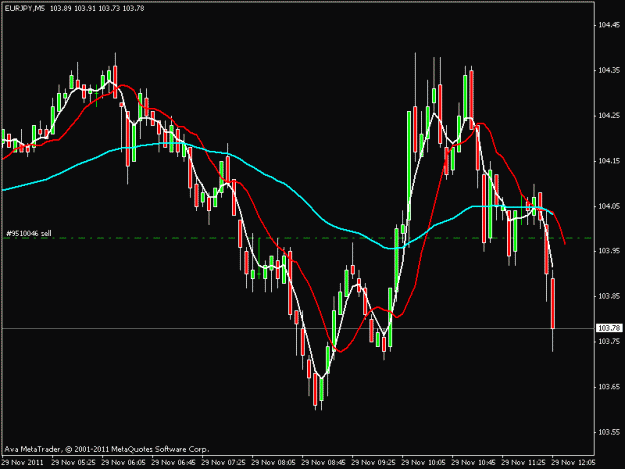Click the '29 Nov 07:25' time label
The image size is (625, 469).
coord(224,462)
